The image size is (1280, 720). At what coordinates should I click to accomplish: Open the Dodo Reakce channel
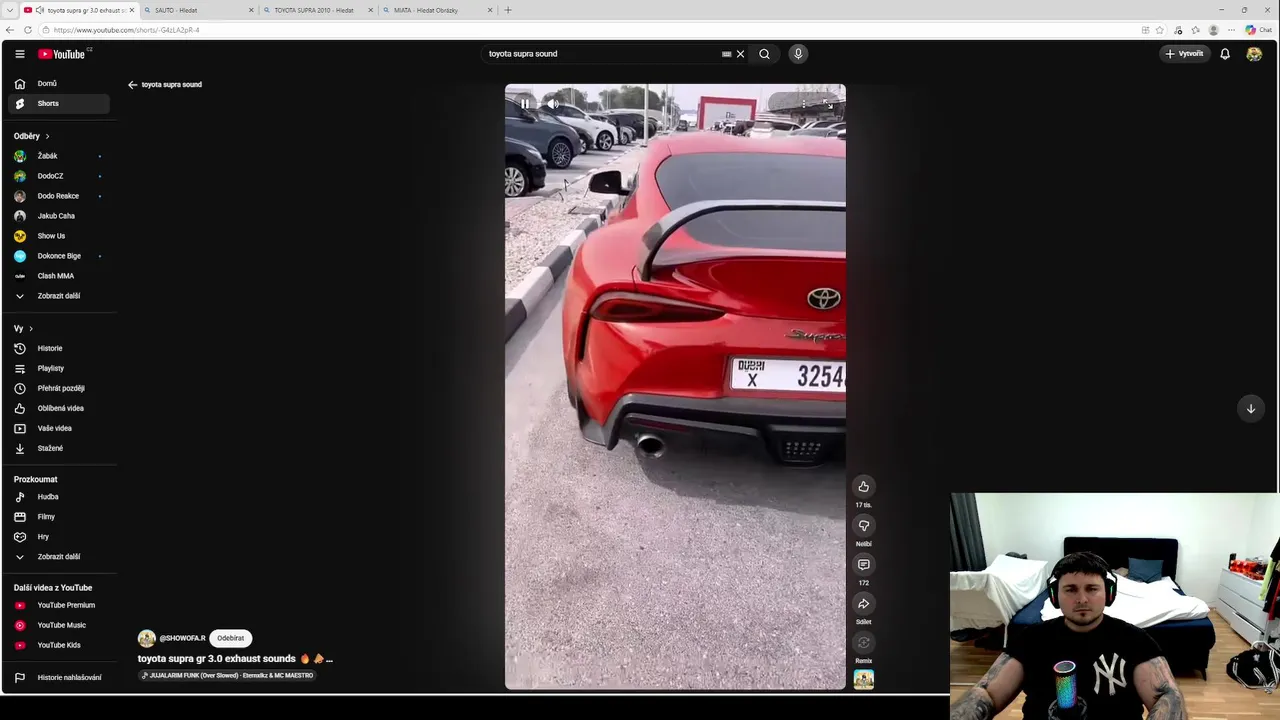[59, 196]
